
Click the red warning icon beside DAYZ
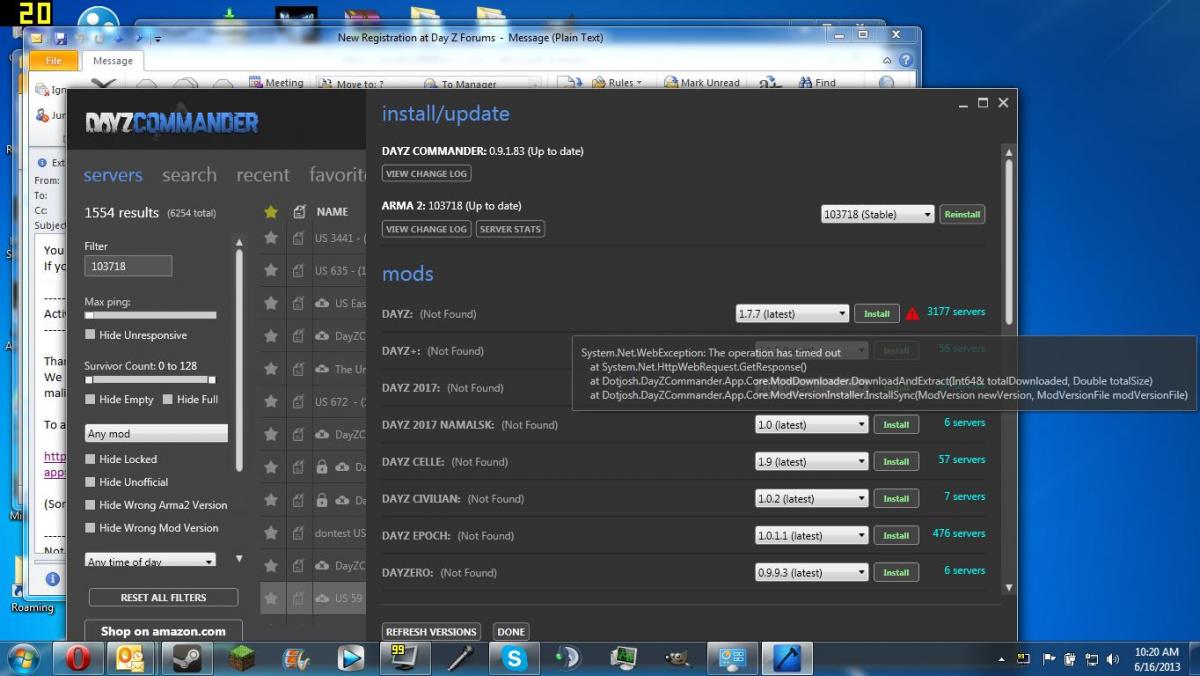click(912, 313)
